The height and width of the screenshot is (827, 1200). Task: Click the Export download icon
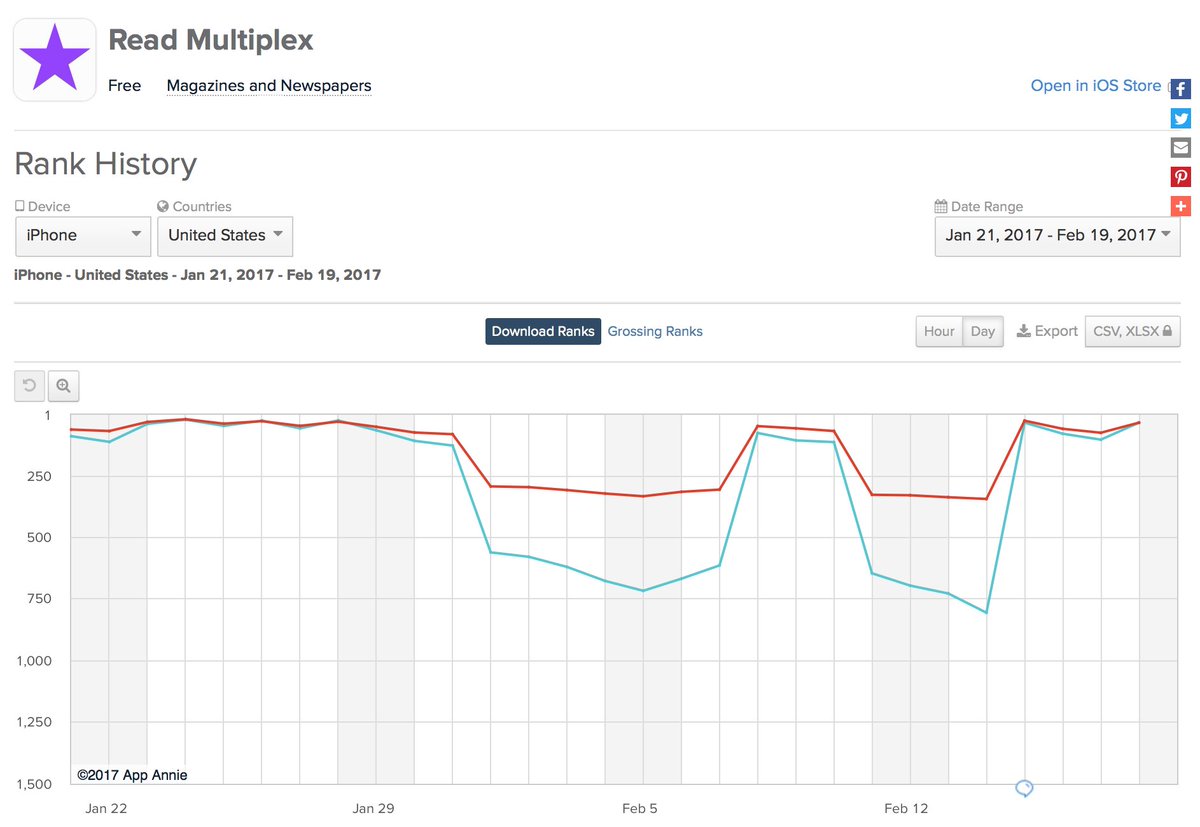[x=1023, y=331]
